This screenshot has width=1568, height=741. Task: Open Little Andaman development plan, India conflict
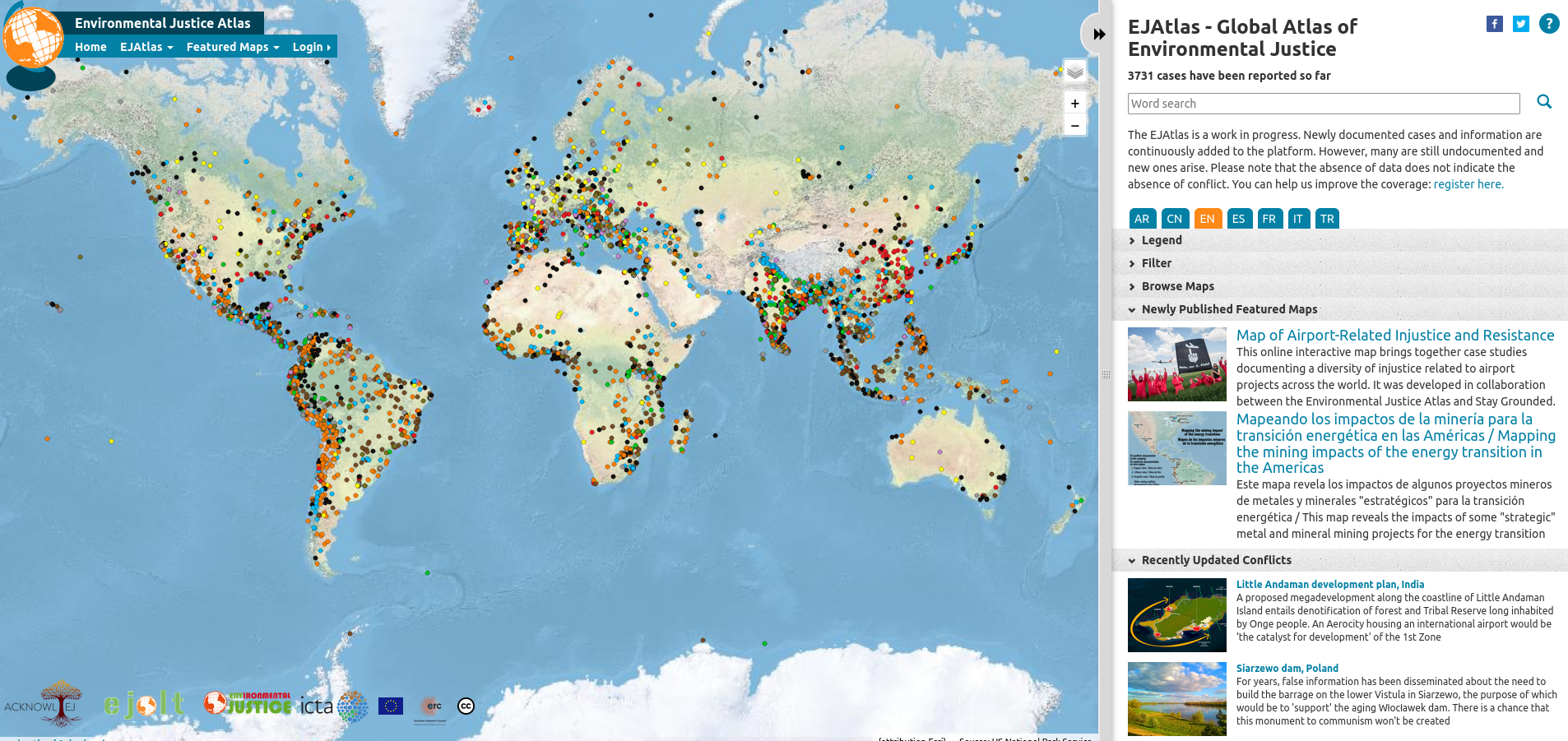point(1330,584)
